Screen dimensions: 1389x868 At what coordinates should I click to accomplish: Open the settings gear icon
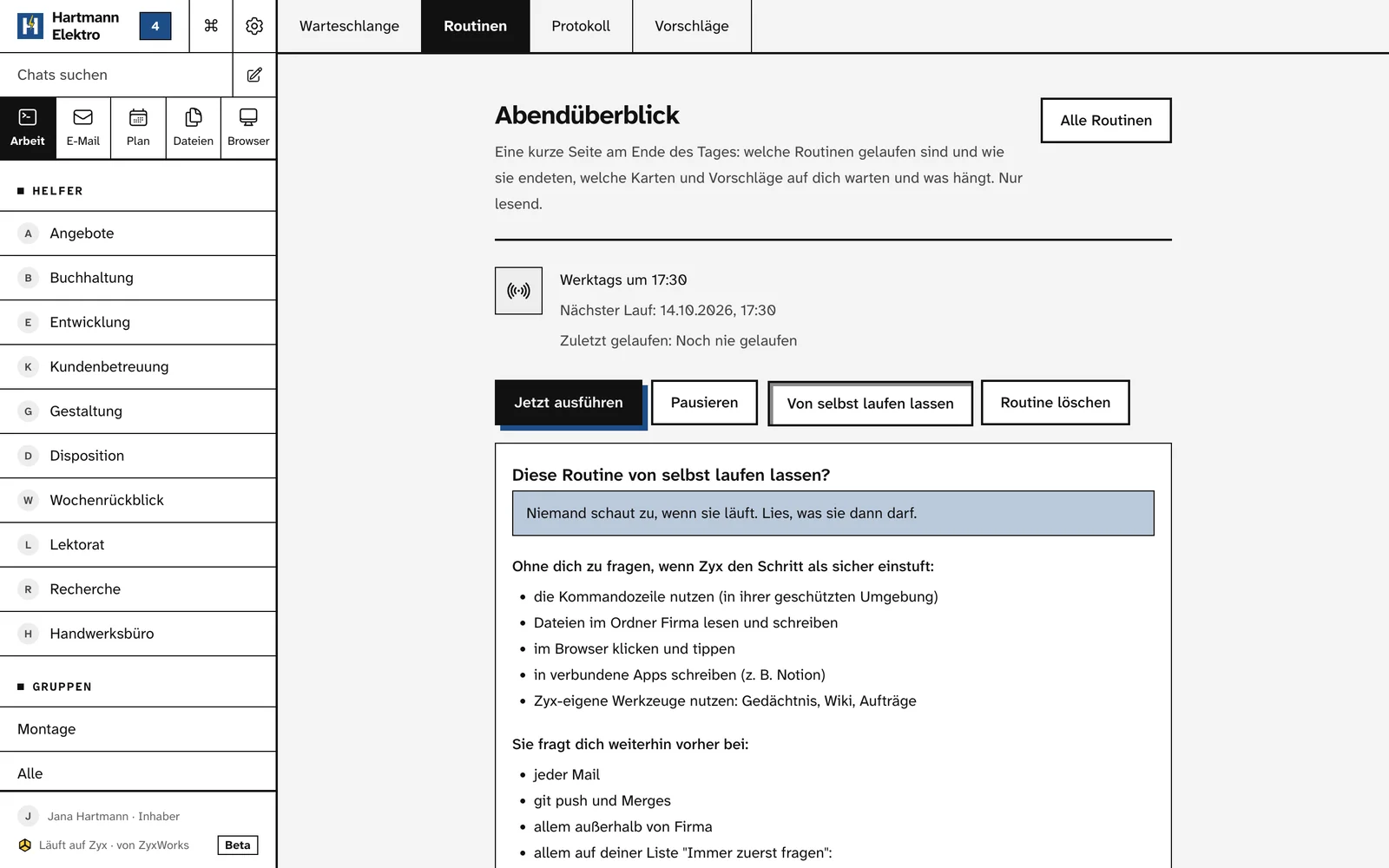(254, 26)
